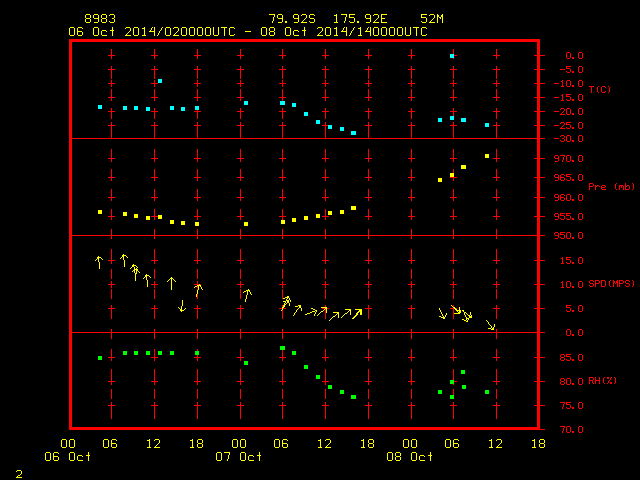The width and height of the screenshot is (640, 480).
Task: Click the 52M elevation label
Action: (x=432, y=19)
